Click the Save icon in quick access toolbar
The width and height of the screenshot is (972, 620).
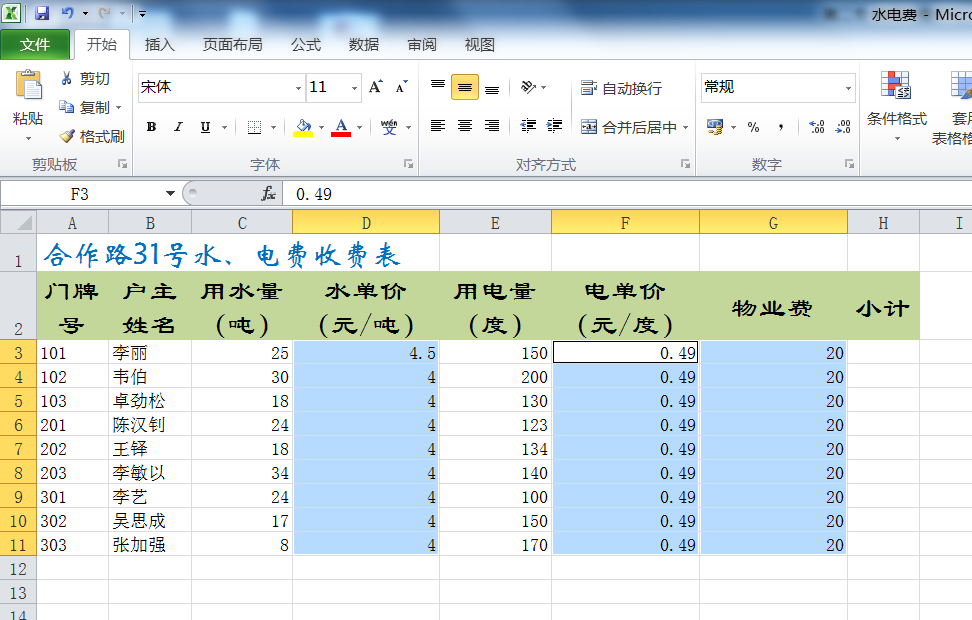42,14
